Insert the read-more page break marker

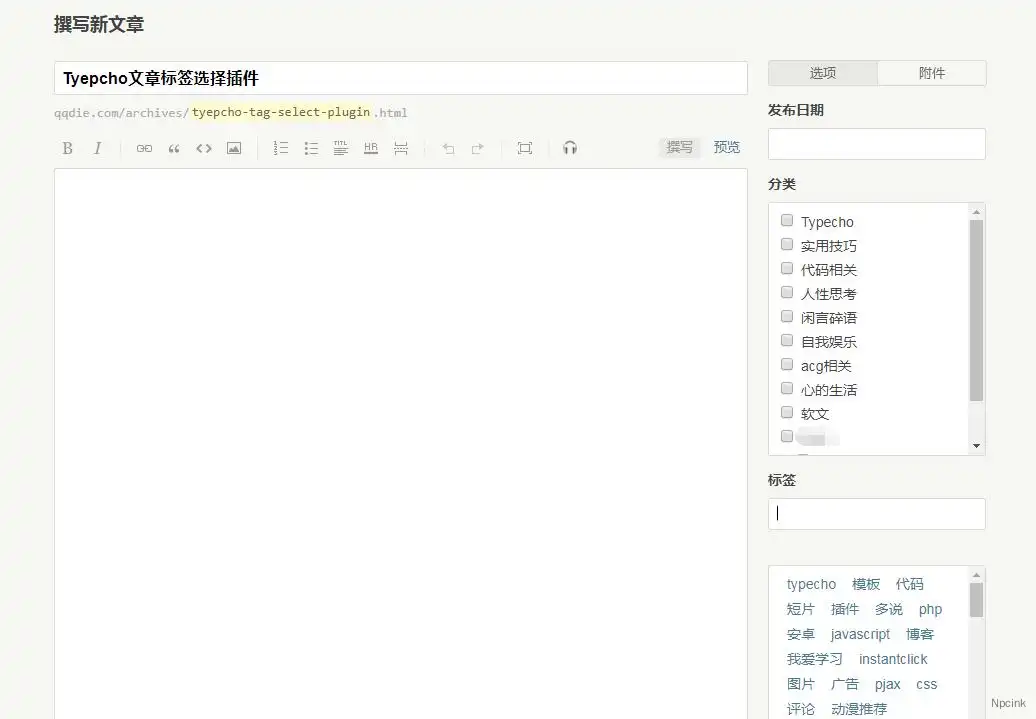tap(400, 148)
